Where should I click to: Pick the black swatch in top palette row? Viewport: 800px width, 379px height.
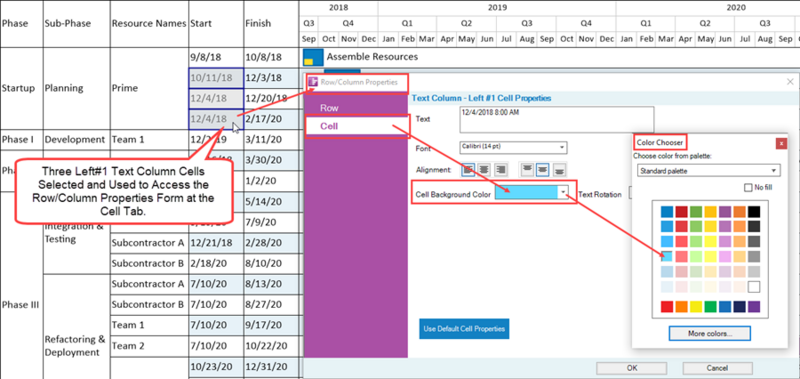click(754, 212)
